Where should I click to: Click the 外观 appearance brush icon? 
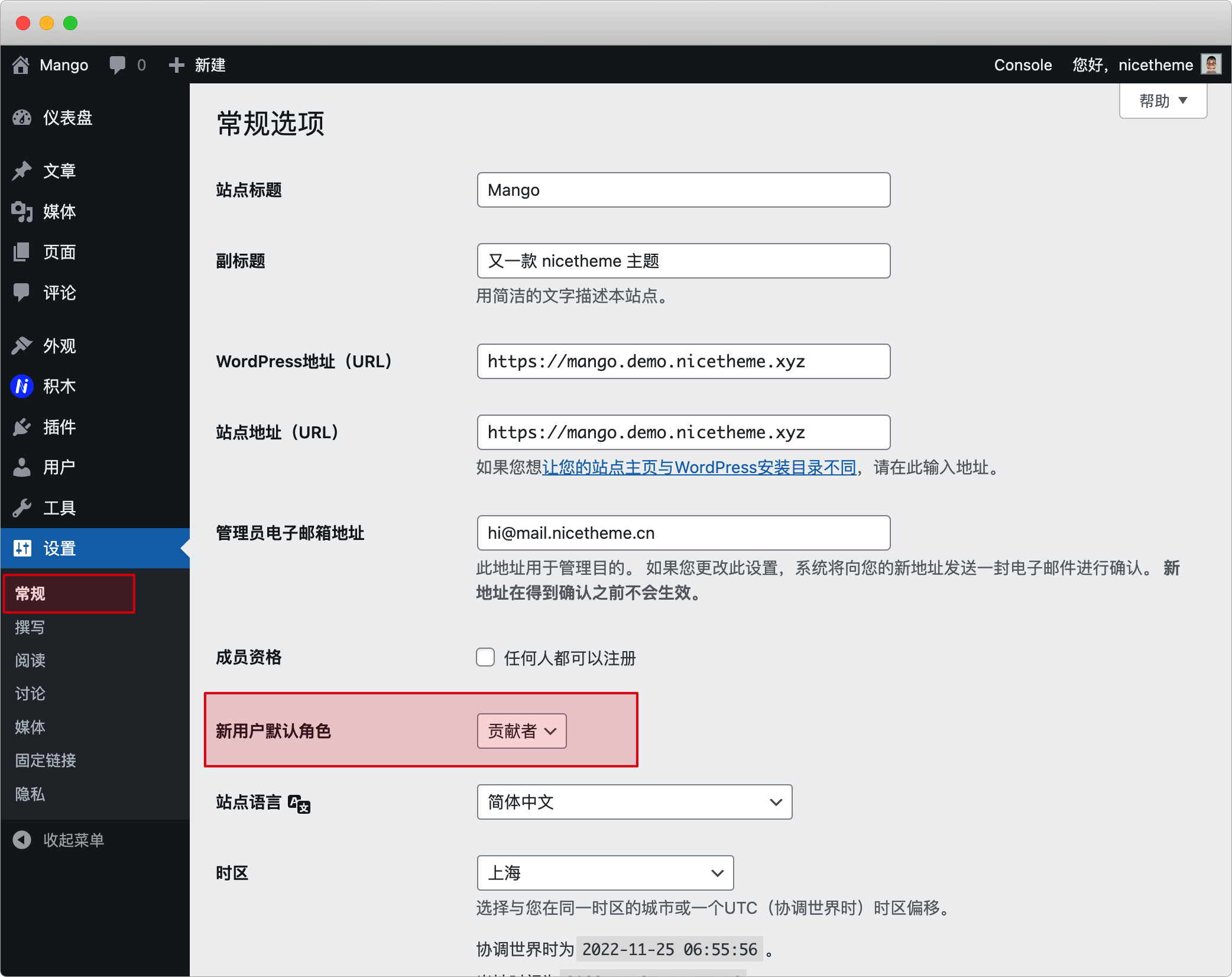click(22, 345)
